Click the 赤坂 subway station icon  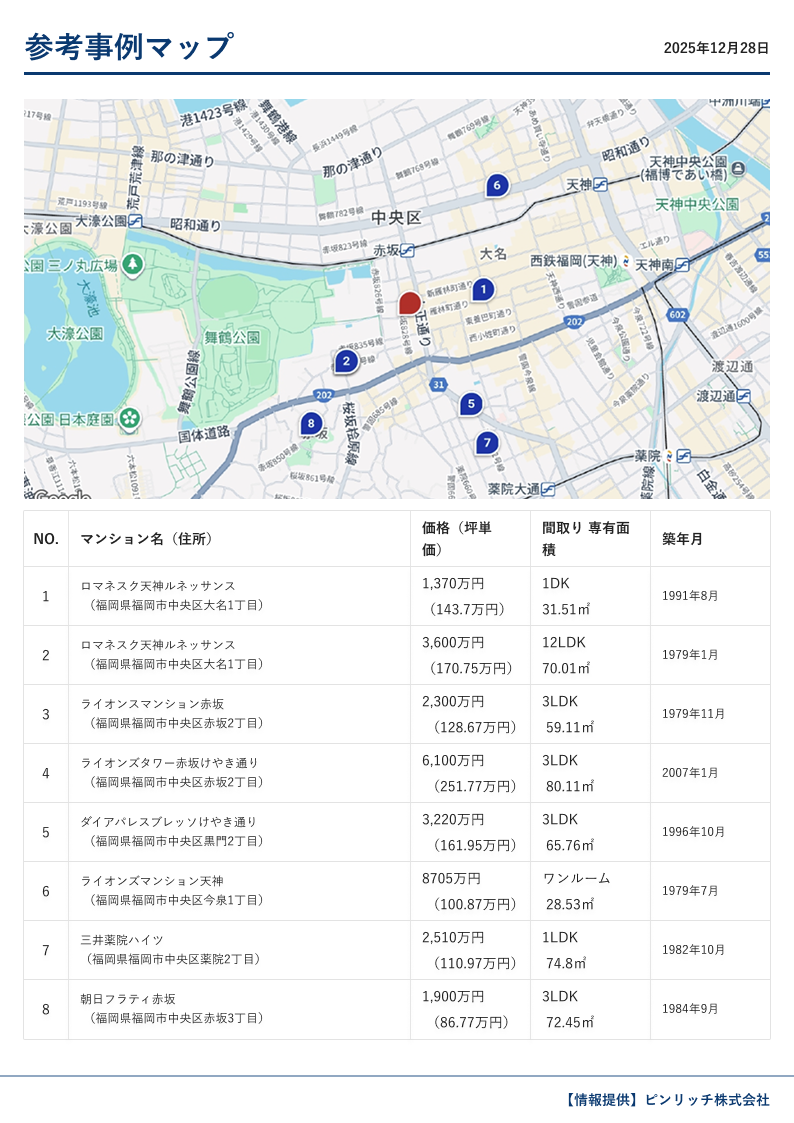[x=407, y=250]
